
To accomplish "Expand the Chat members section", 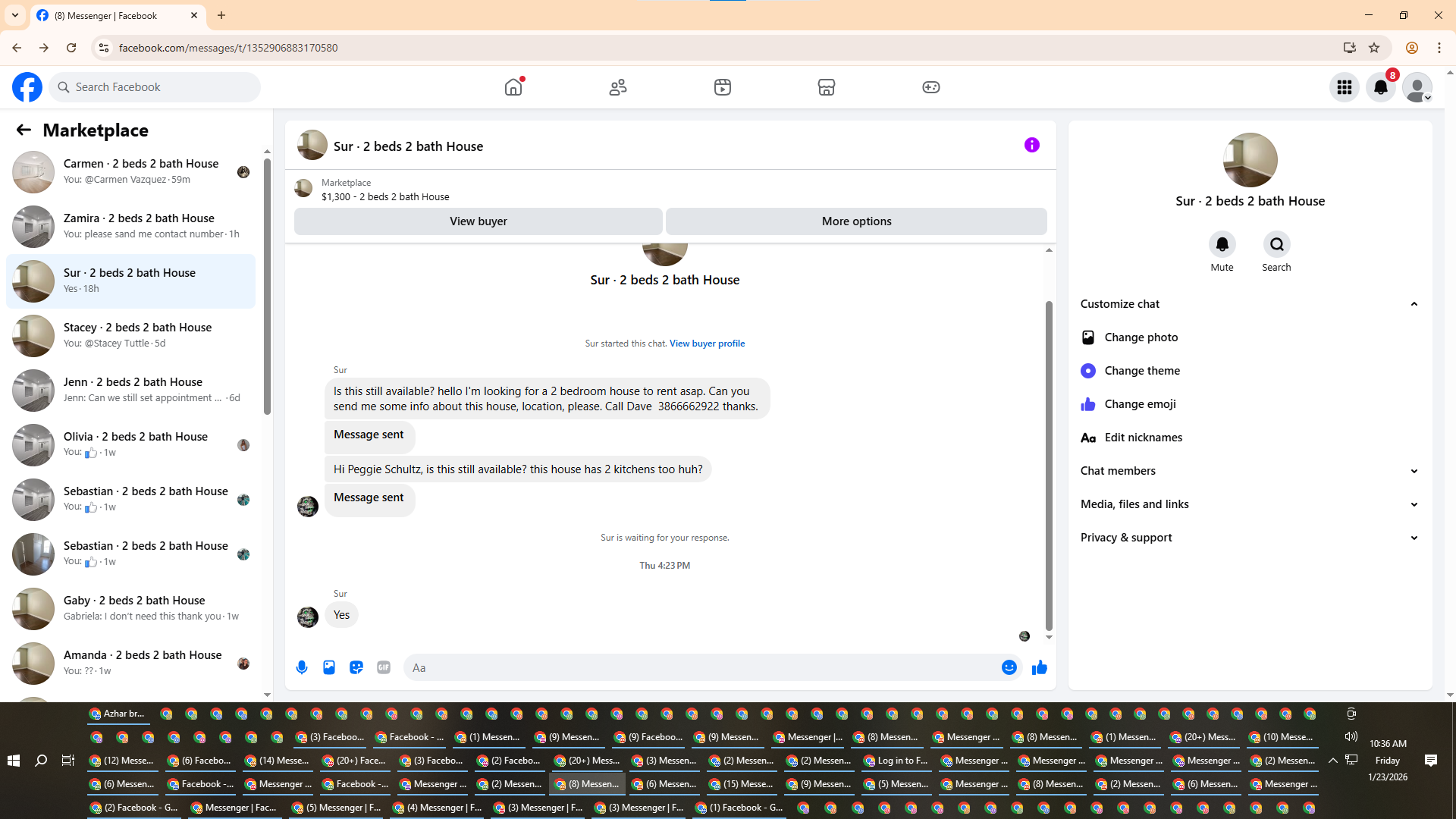I will coord(1414,471).
